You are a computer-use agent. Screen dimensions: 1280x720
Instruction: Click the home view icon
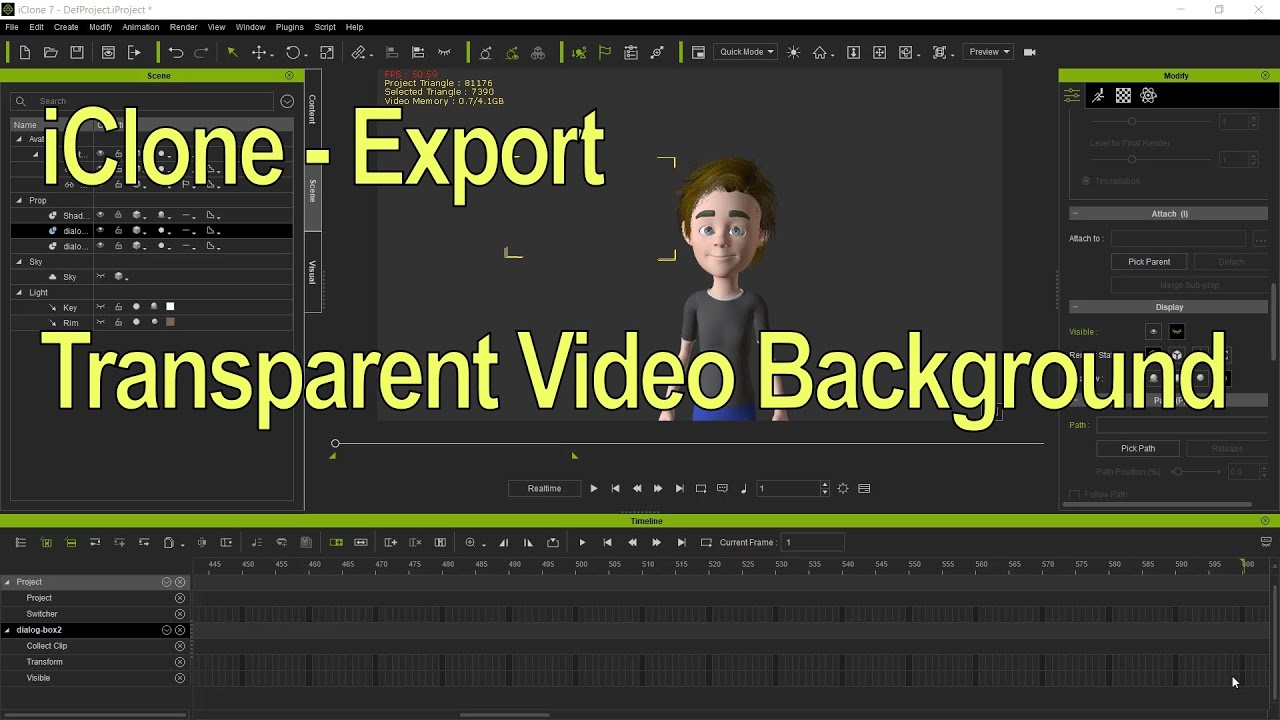[820, 52]
